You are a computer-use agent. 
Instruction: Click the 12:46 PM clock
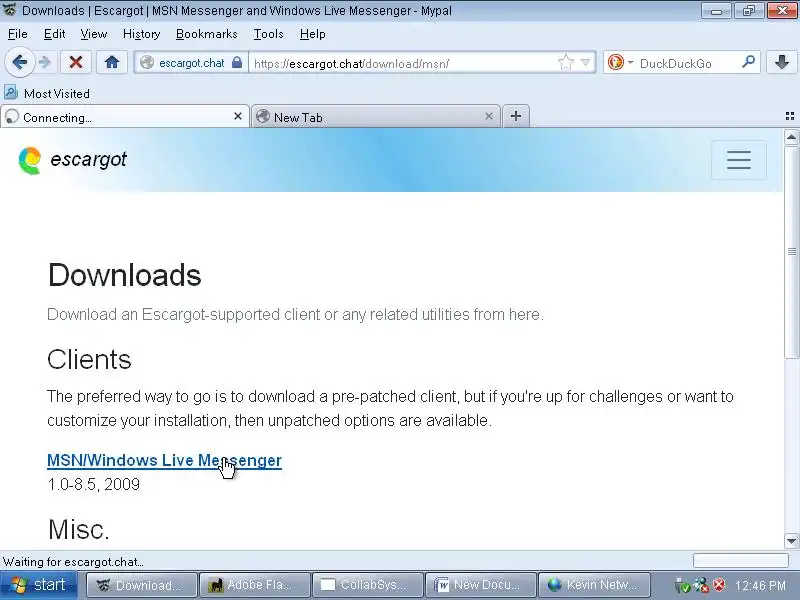(x=760, y=585)
